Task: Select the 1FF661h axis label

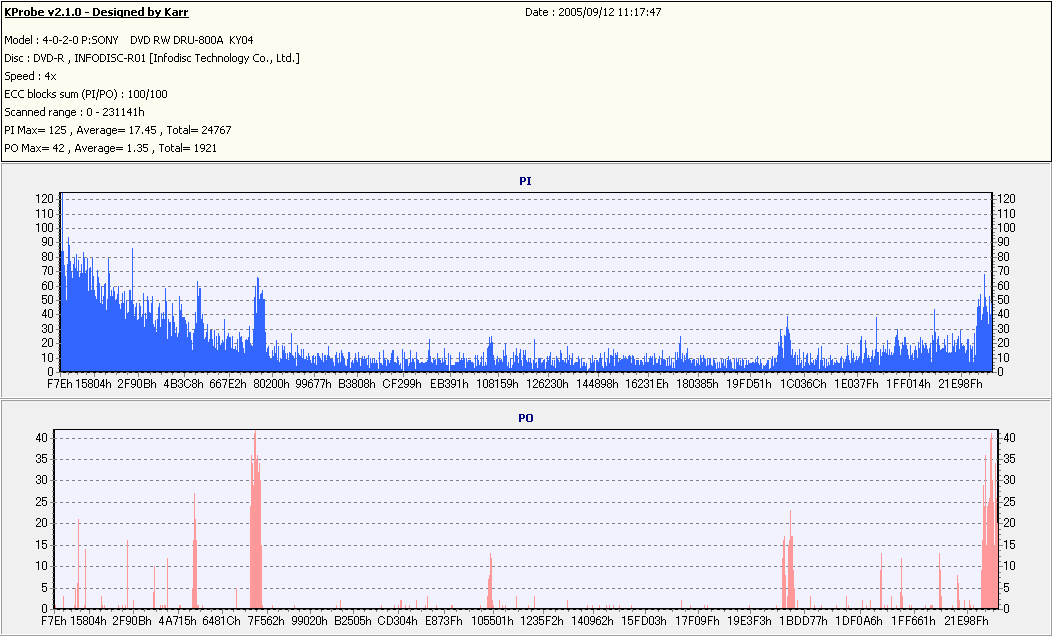Action: click(x=912, y=621)
